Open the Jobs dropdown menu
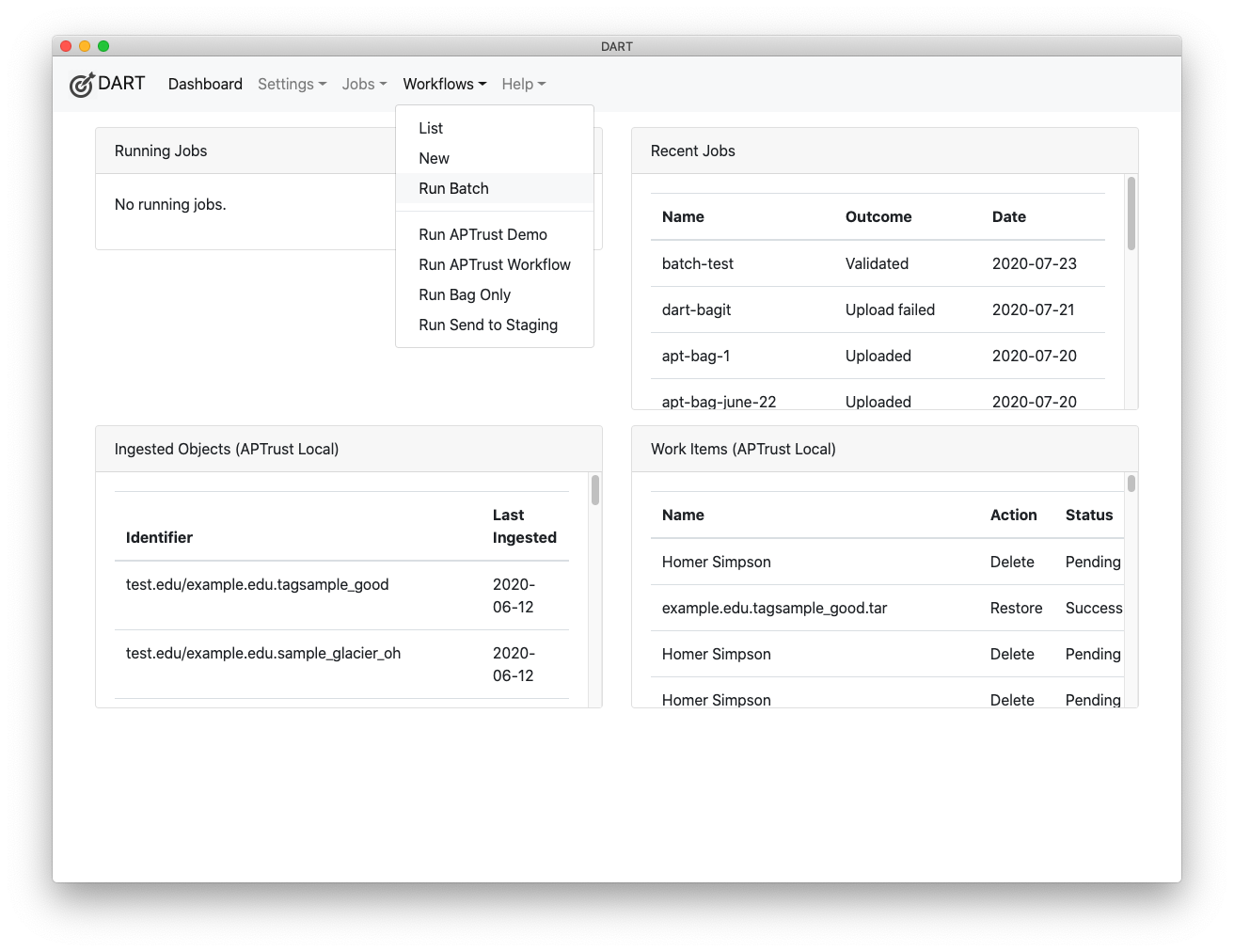The width and height of the screenshot is (1234, 952). tap(364, 84)
